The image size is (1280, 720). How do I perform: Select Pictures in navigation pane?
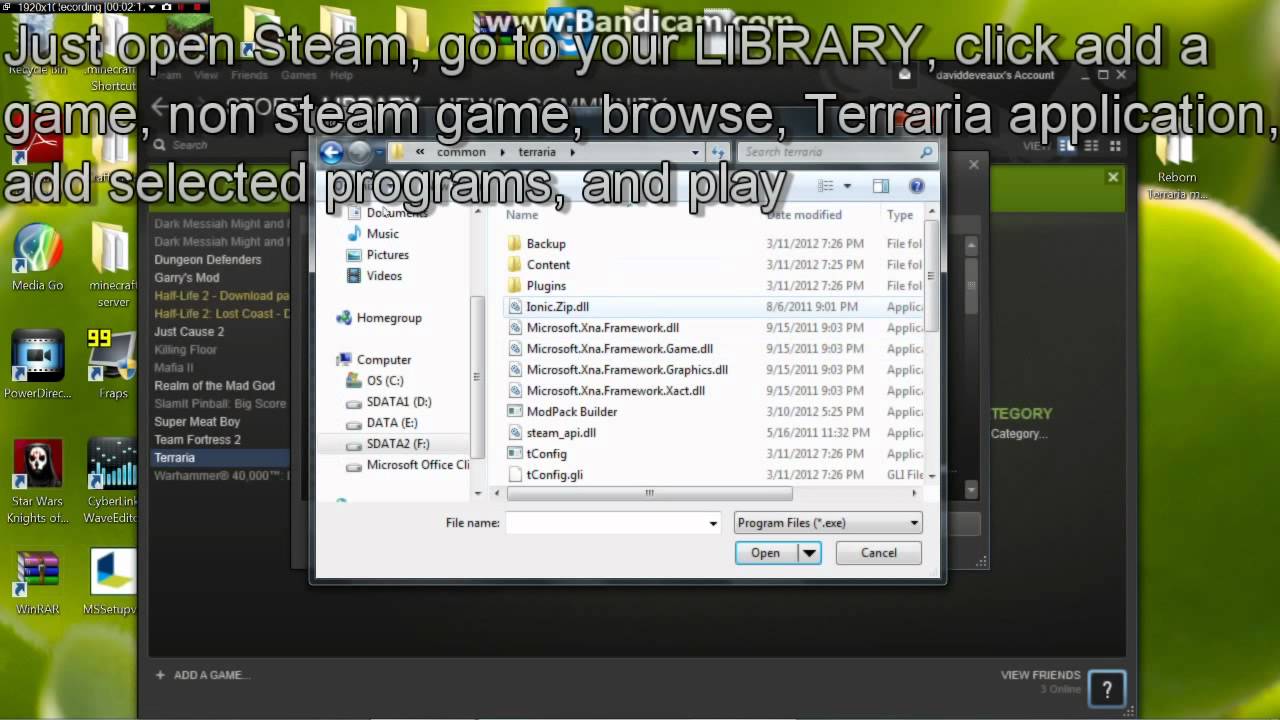point(387,255)
